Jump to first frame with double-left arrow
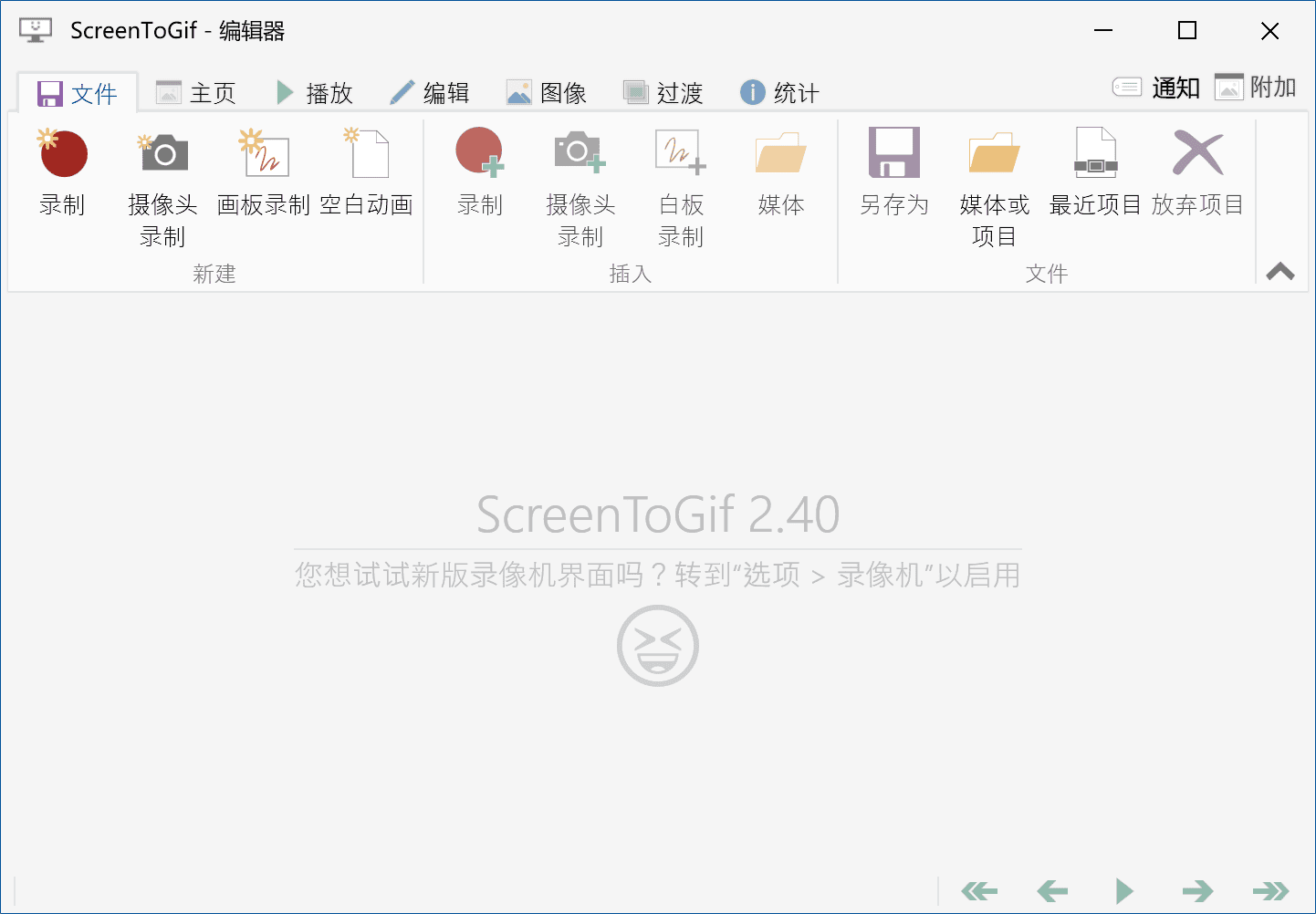1316x914 pixels. tap(979, 890)
